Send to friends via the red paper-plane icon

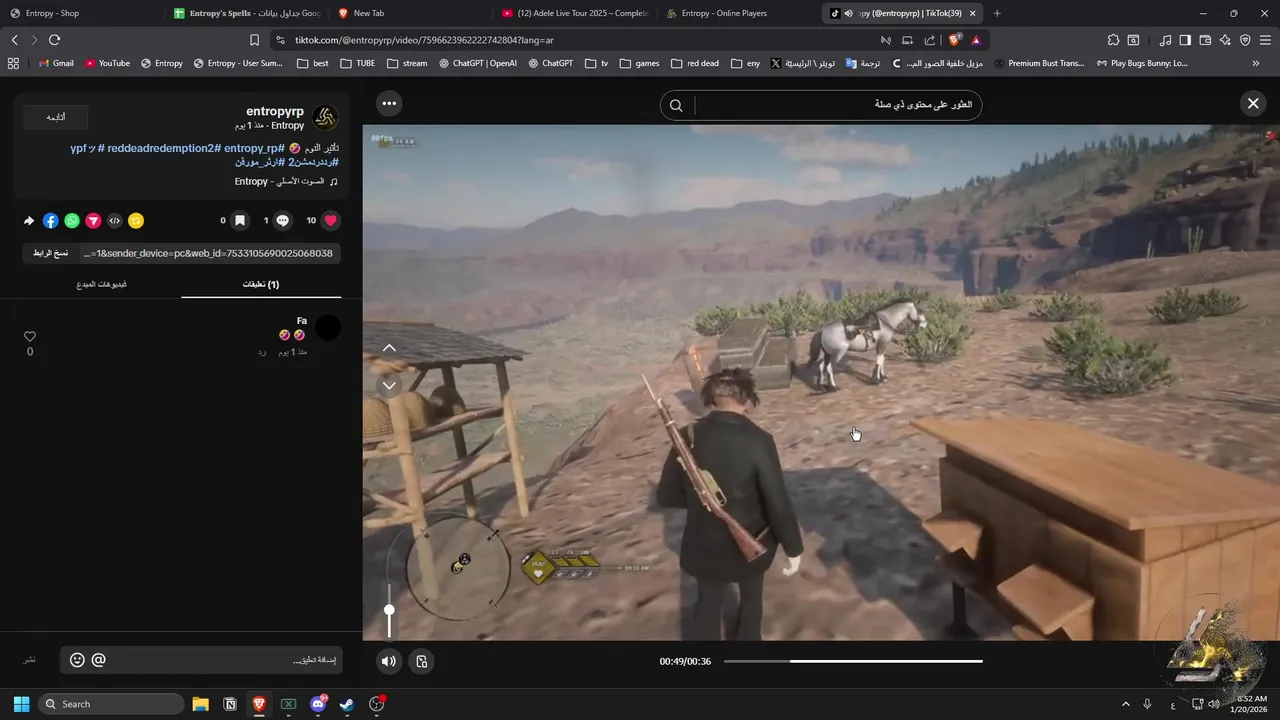click(x=93, y=221)
